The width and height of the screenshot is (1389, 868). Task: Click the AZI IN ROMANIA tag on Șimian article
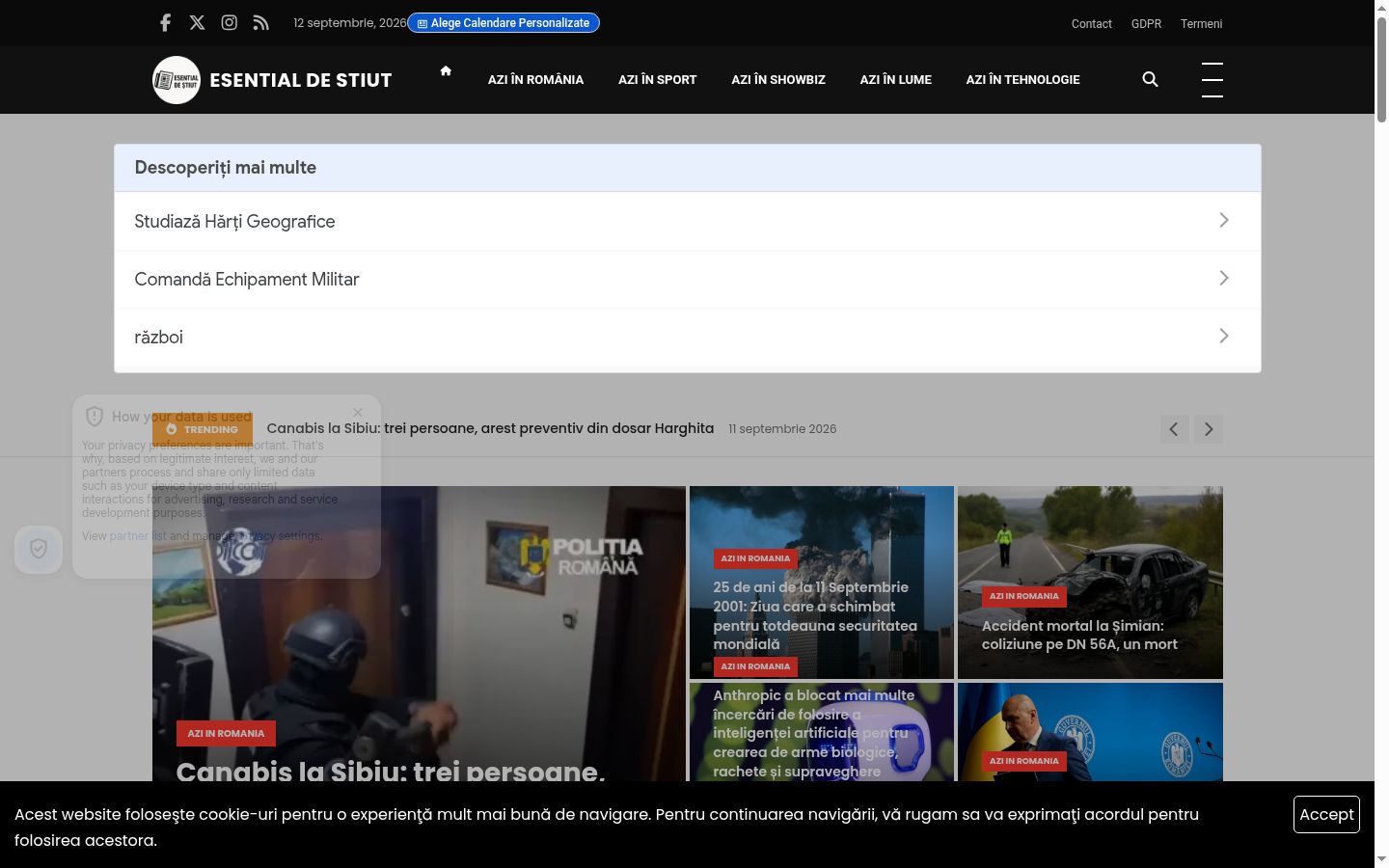click(x=1023, y=596)
